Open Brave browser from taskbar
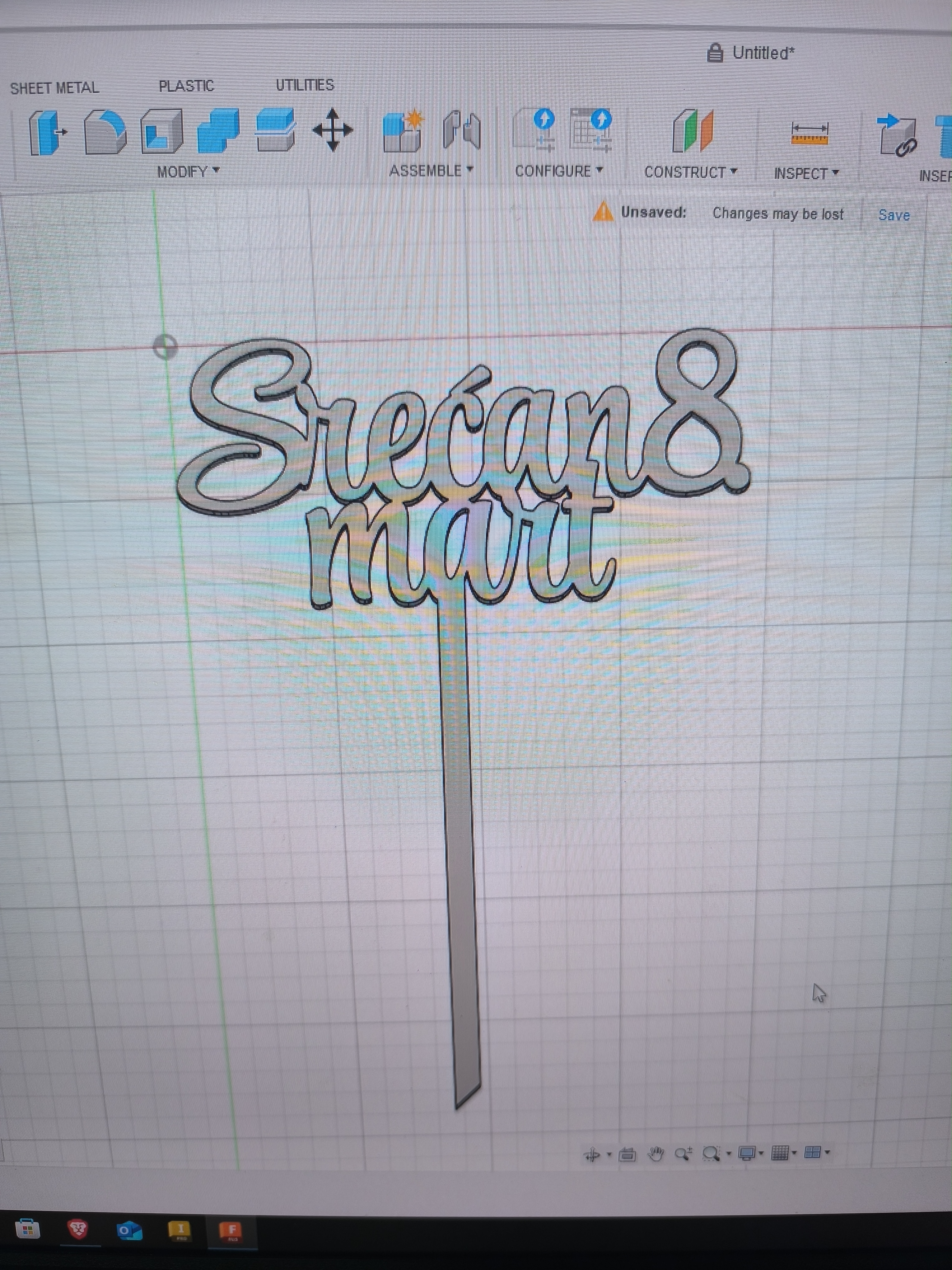This screenshot has width=952, height=1270. pos(78,1229)
